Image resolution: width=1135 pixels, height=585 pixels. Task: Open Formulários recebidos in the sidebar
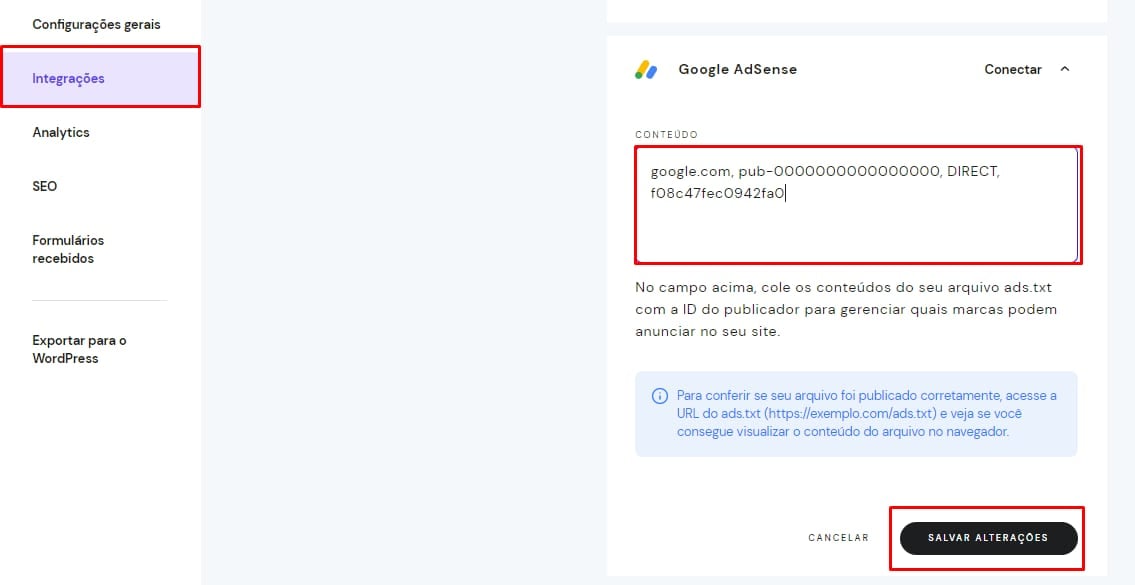pos(68,249)
